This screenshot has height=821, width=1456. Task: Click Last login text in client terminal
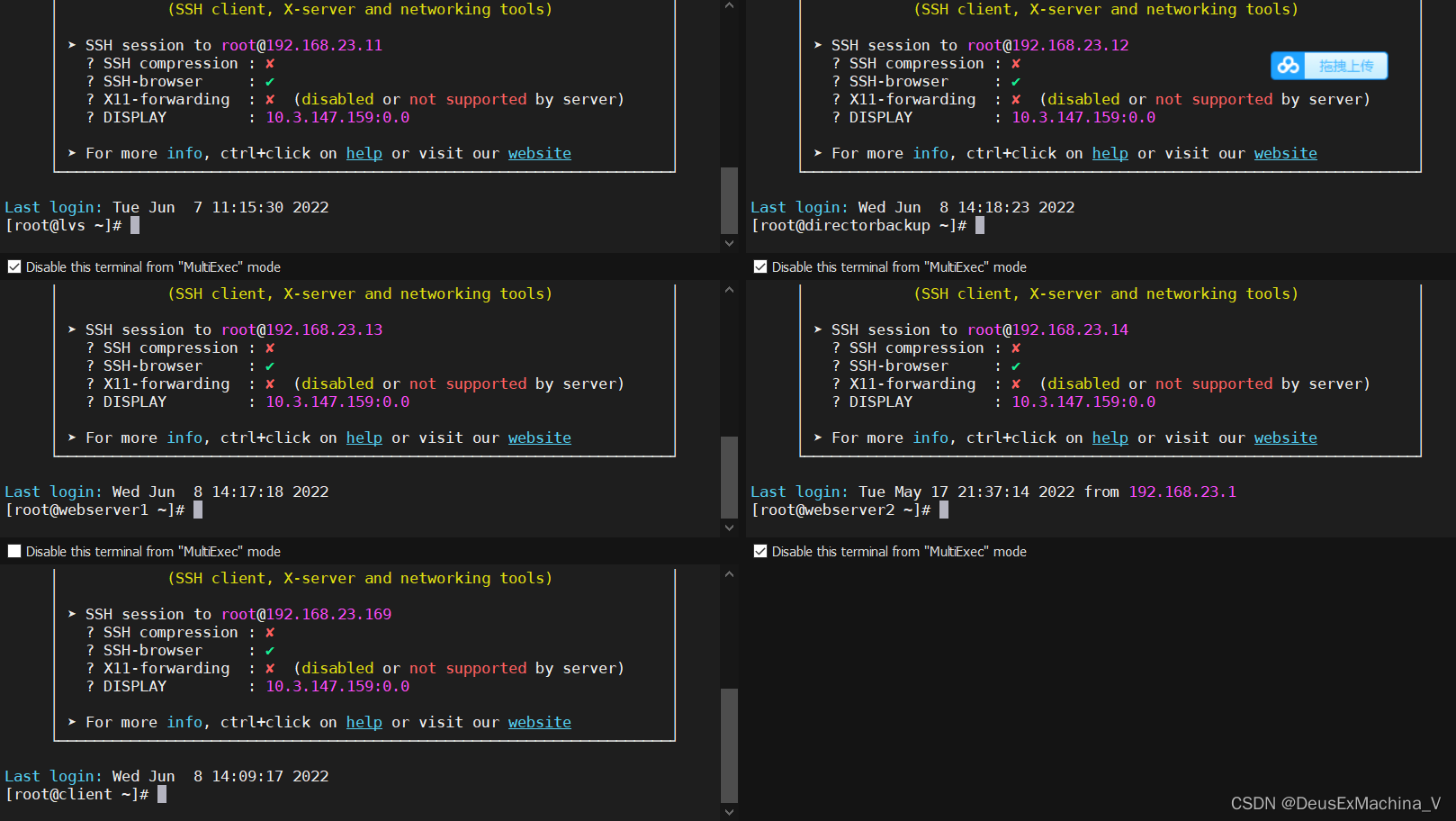[x=53, y=776]
